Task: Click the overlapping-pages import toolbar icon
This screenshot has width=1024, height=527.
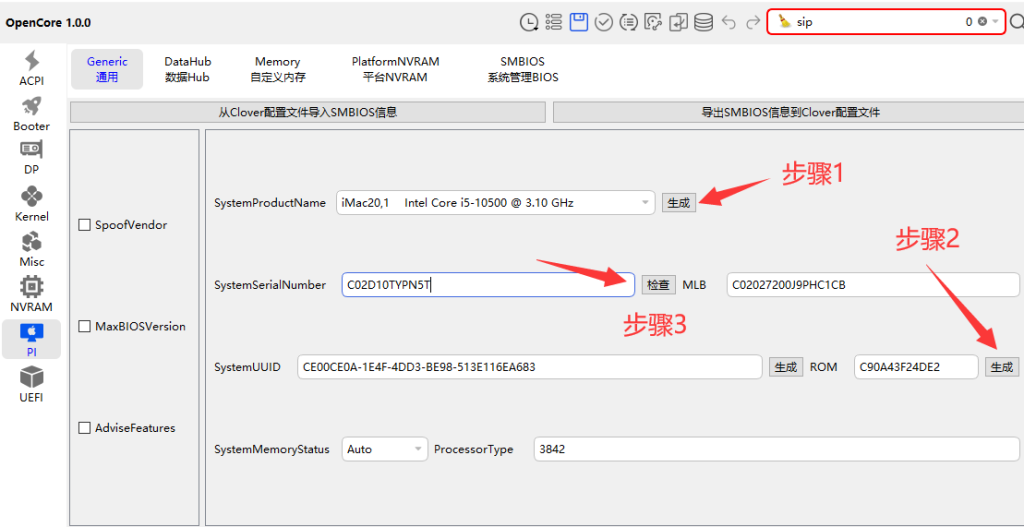Action: click(x=679, y=22)
